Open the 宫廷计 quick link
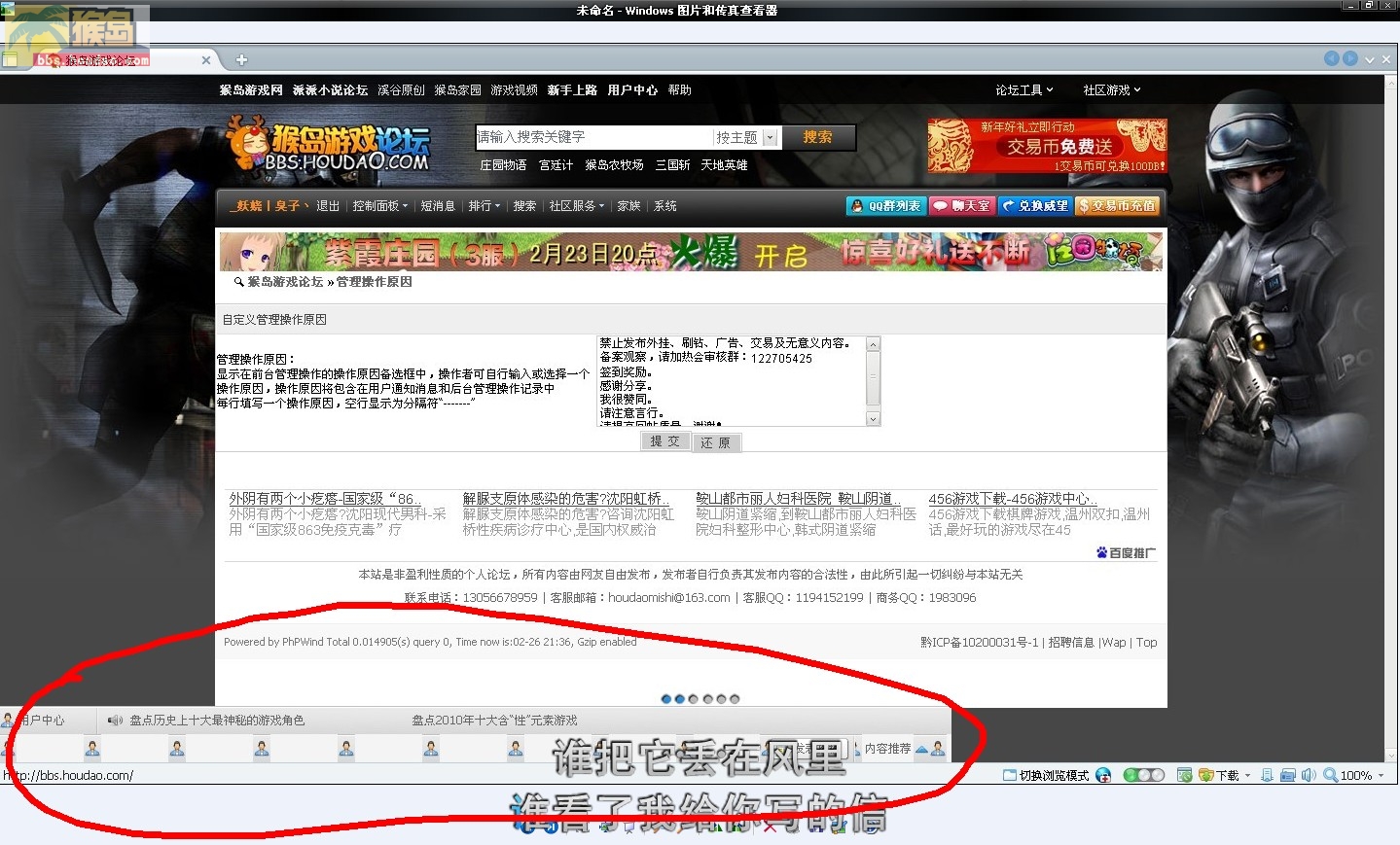The width and height of the screenshot is (1400, 845). tap(556, 165)
